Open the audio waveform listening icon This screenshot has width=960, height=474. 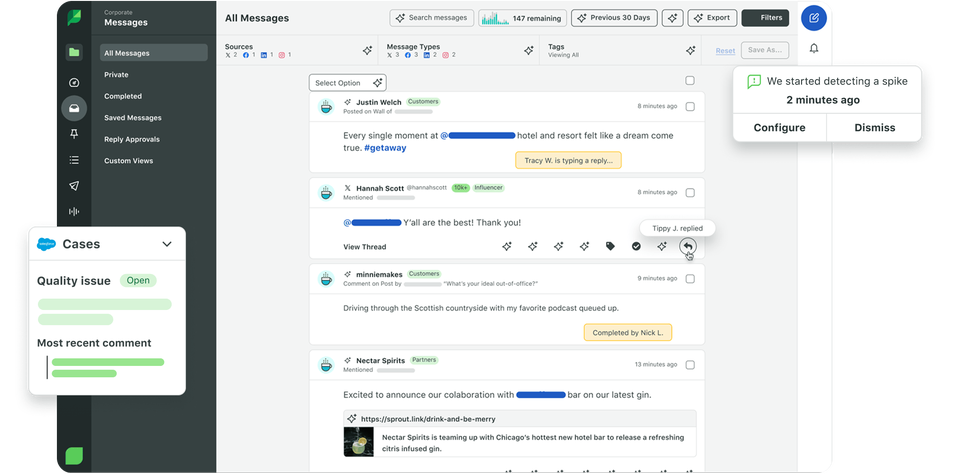[74, 211]
